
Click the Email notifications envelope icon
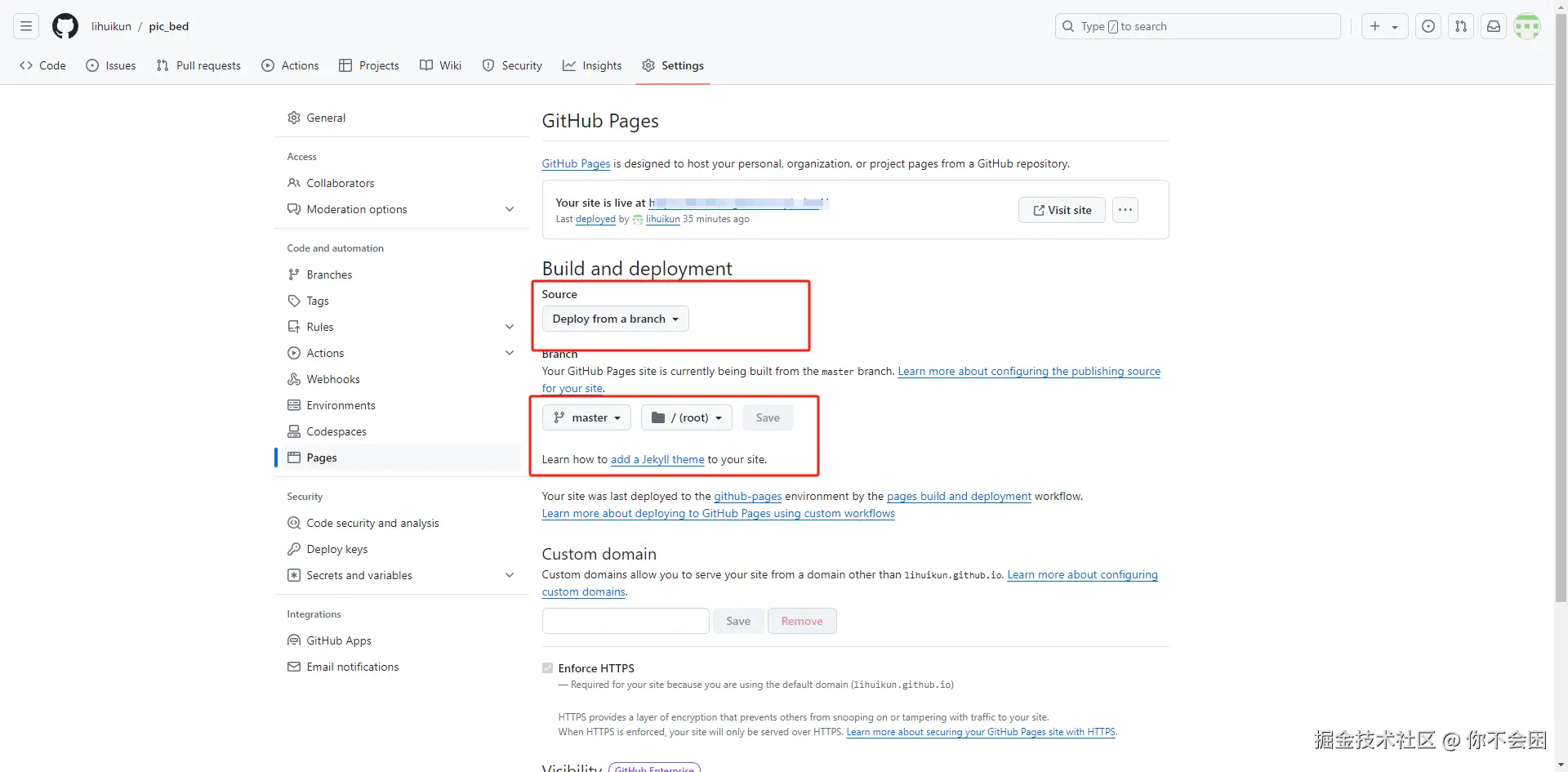tap(294, 667)
